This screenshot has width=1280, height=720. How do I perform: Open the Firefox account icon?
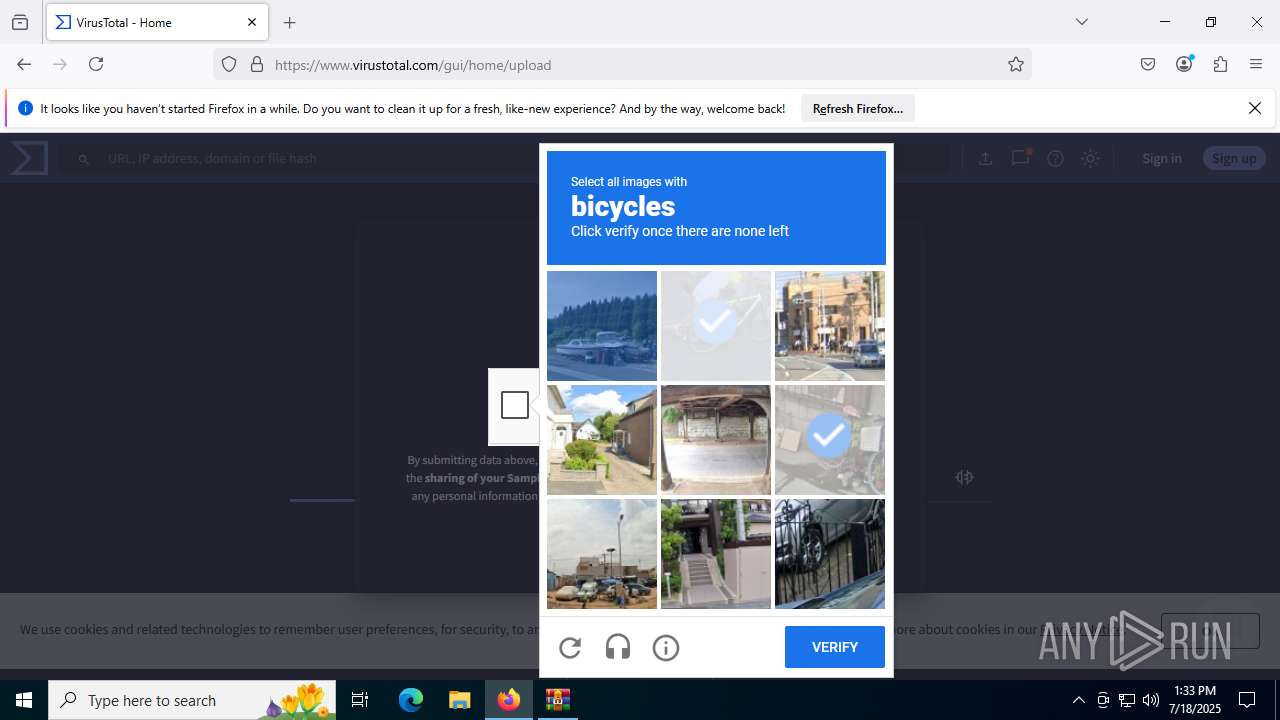1184,64
